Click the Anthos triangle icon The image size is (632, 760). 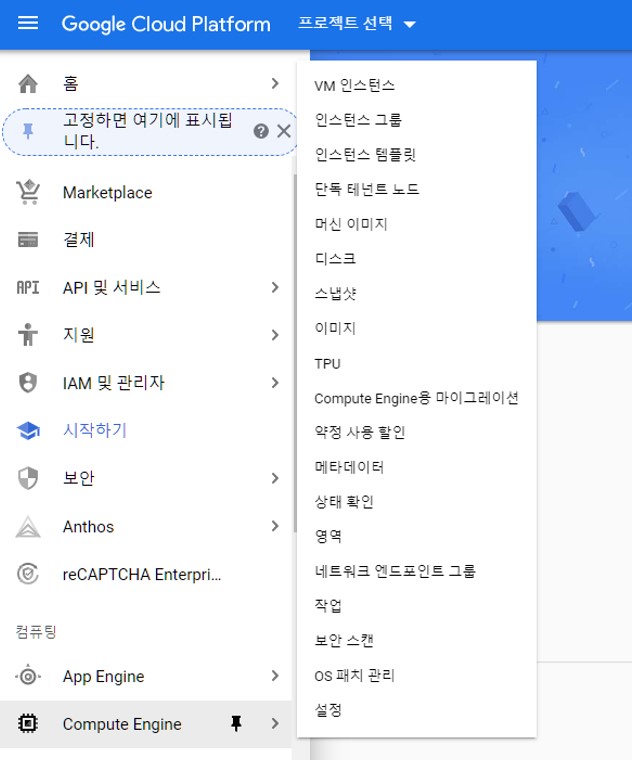tap(28, 526)
